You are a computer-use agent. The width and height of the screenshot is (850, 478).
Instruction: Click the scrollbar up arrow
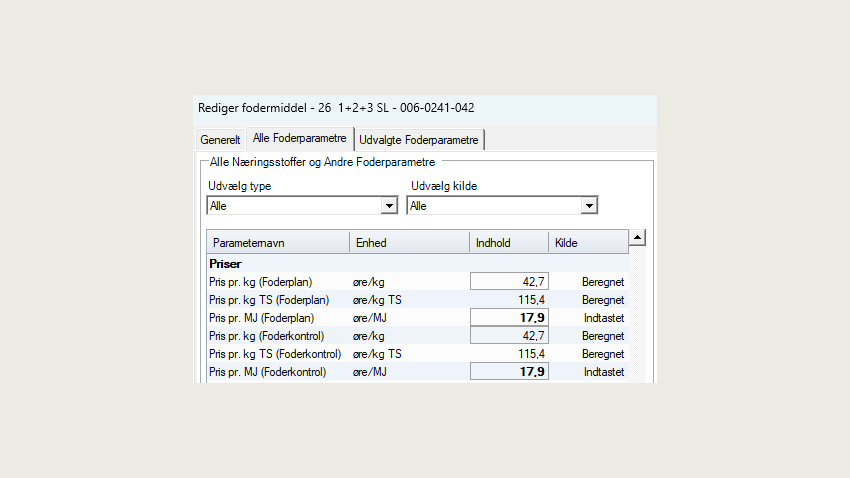(638, 237)
